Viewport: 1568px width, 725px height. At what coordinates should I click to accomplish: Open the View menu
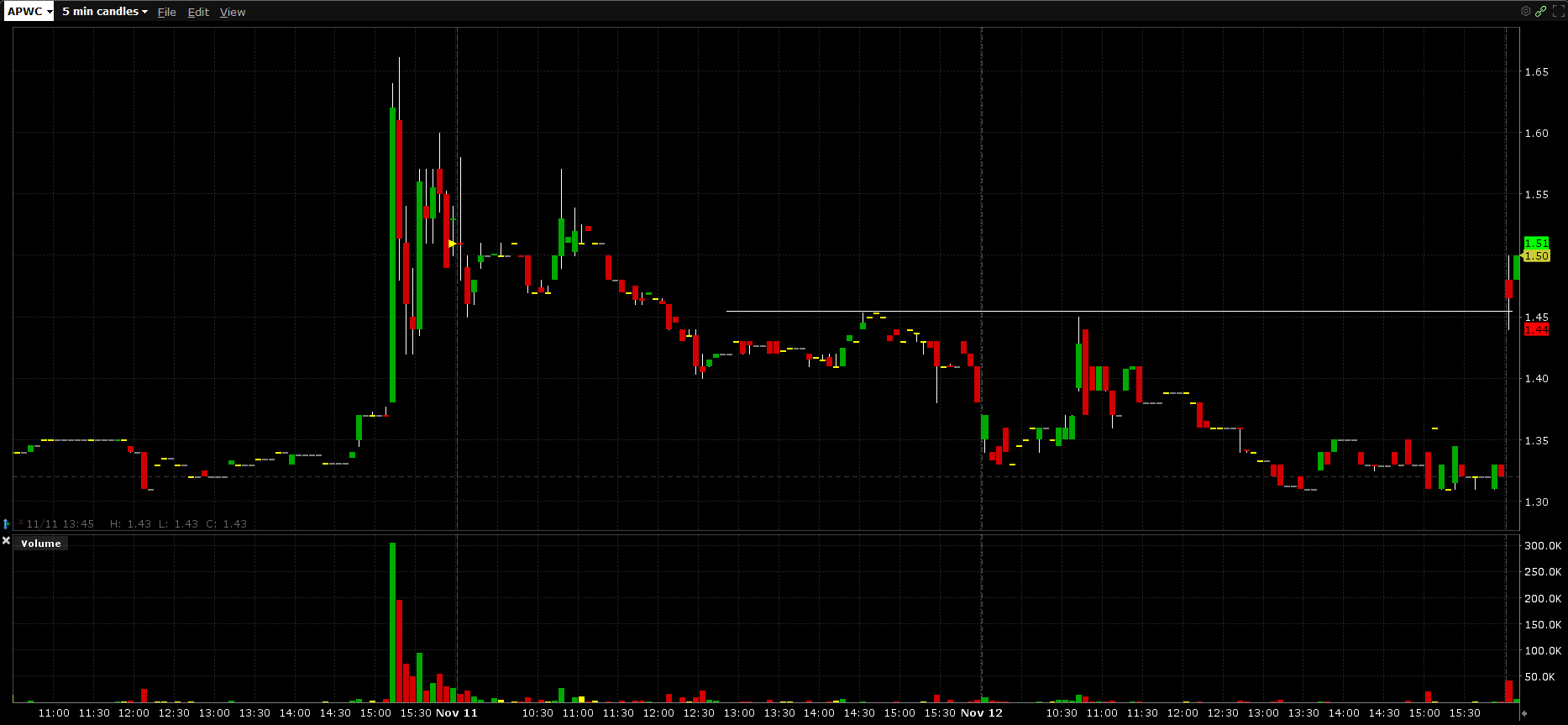tap(233, 12)
